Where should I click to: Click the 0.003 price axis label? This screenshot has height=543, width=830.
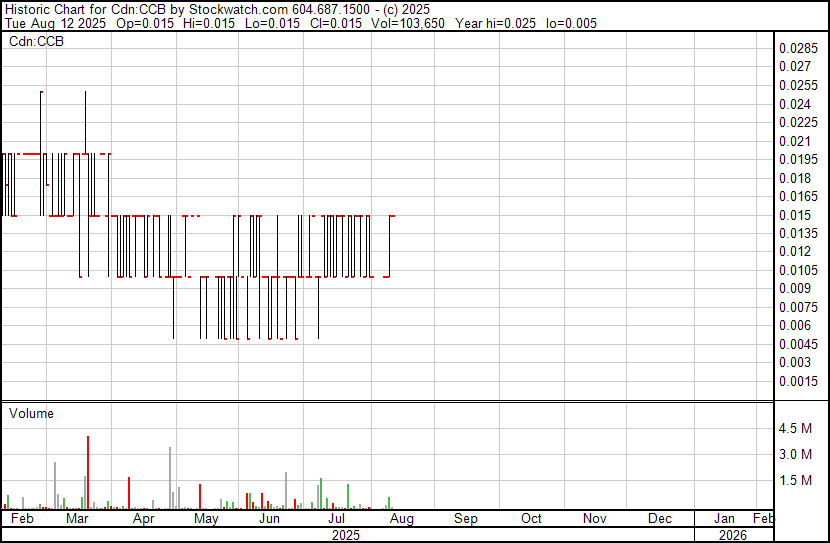click(x=795, y=363)
